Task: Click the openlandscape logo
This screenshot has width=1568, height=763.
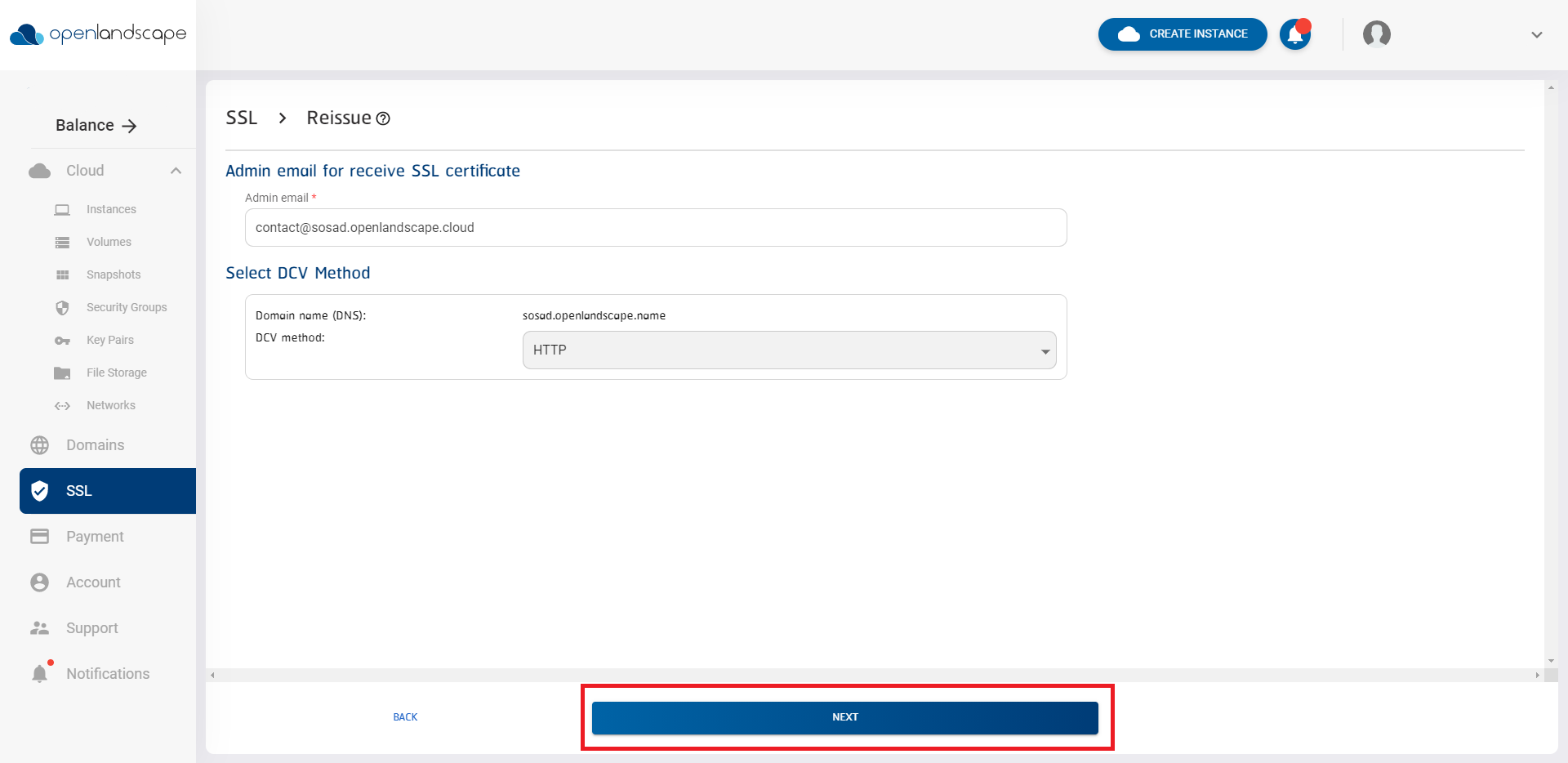Action: pyautogui.click(x=97, y=34)
